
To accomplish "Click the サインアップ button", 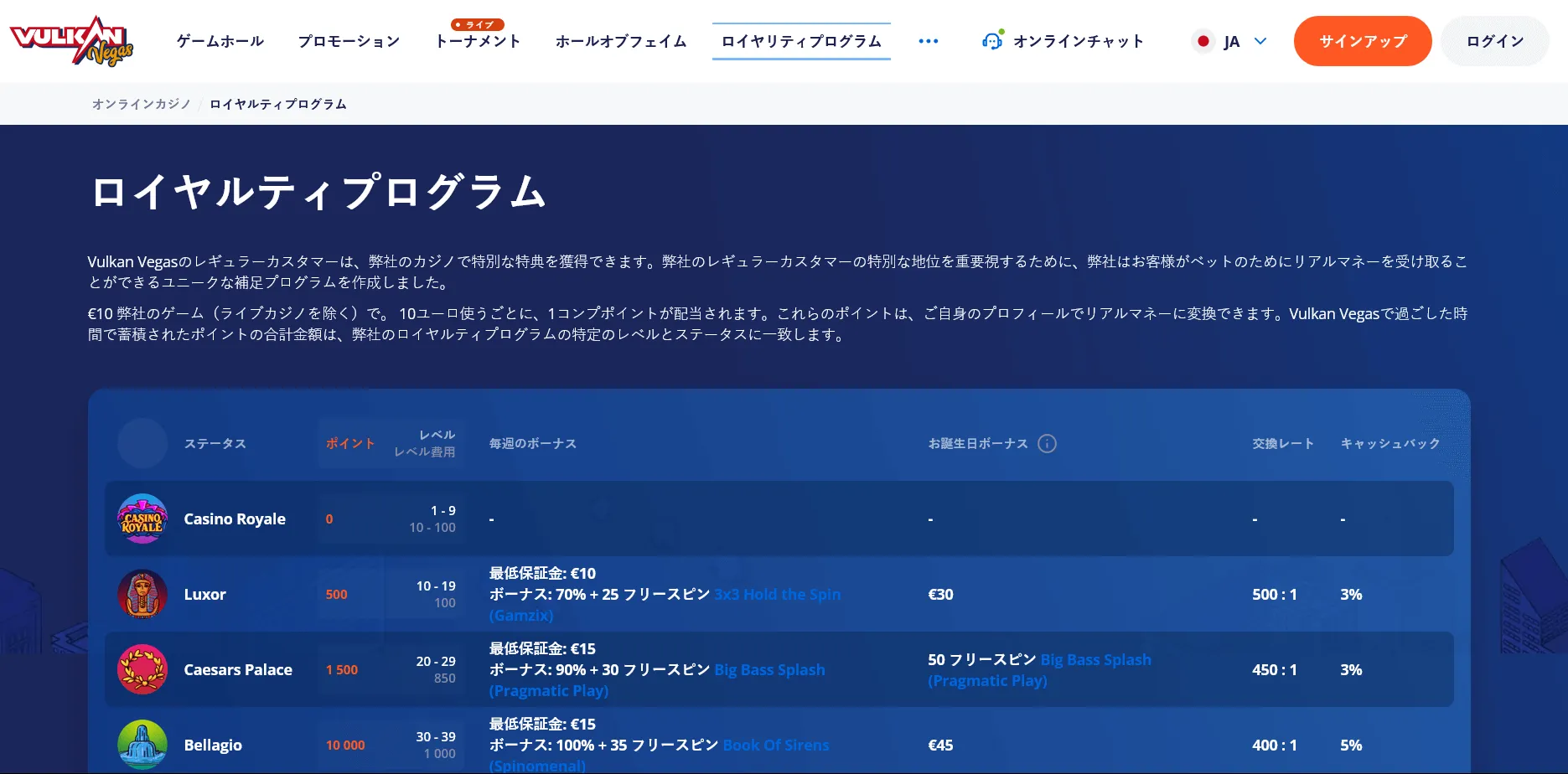I will point(1363,41).
